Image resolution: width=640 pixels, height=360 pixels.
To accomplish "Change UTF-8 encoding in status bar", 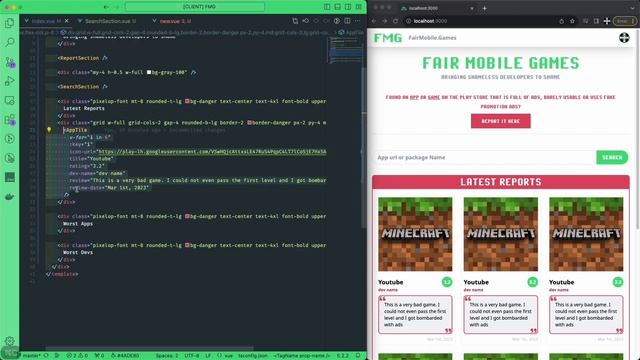I will click(x=191, y=356).
